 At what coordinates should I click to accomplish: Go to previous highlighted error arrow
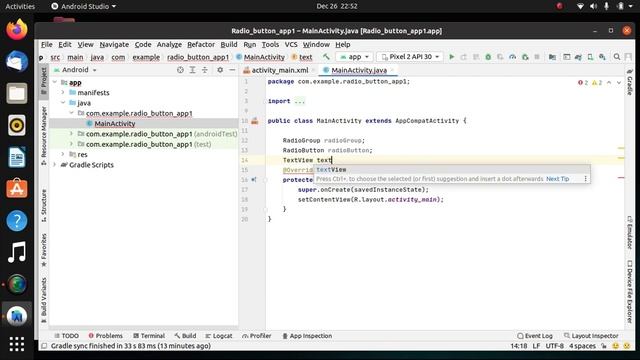(609, 82)
